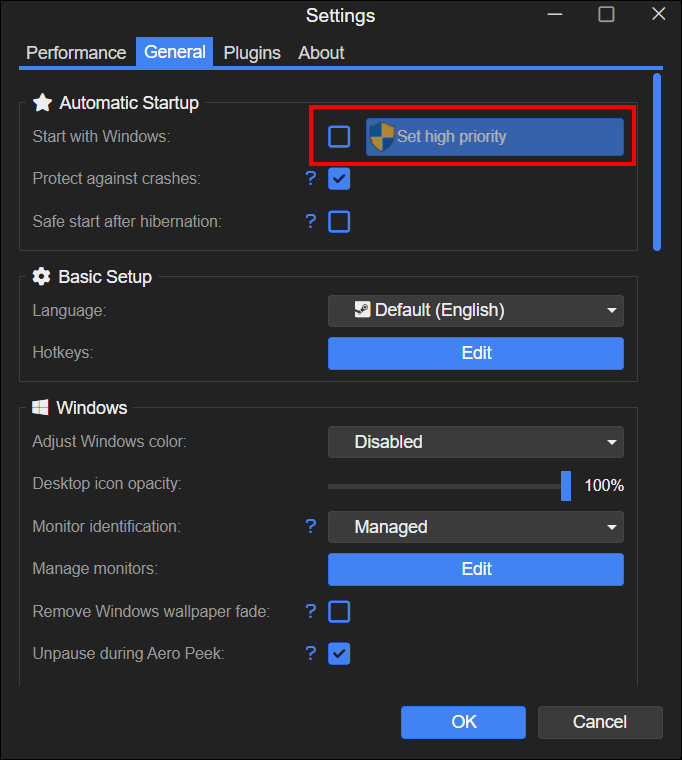Screen dimensions: 682x760
Task: Click the star icon next to Automatic Startup
Action: click(42, 102)
